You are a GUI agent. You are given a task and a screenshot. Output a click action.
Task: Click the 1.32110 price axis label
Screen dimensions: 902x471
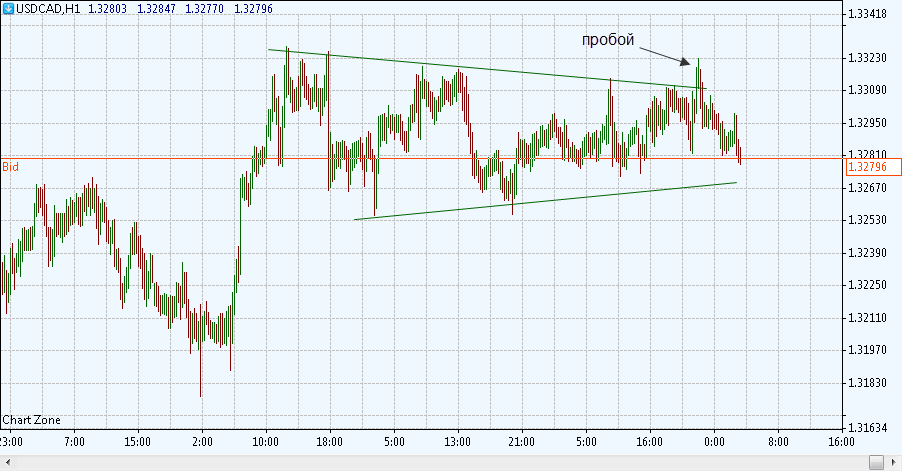(x=868, y=317)
